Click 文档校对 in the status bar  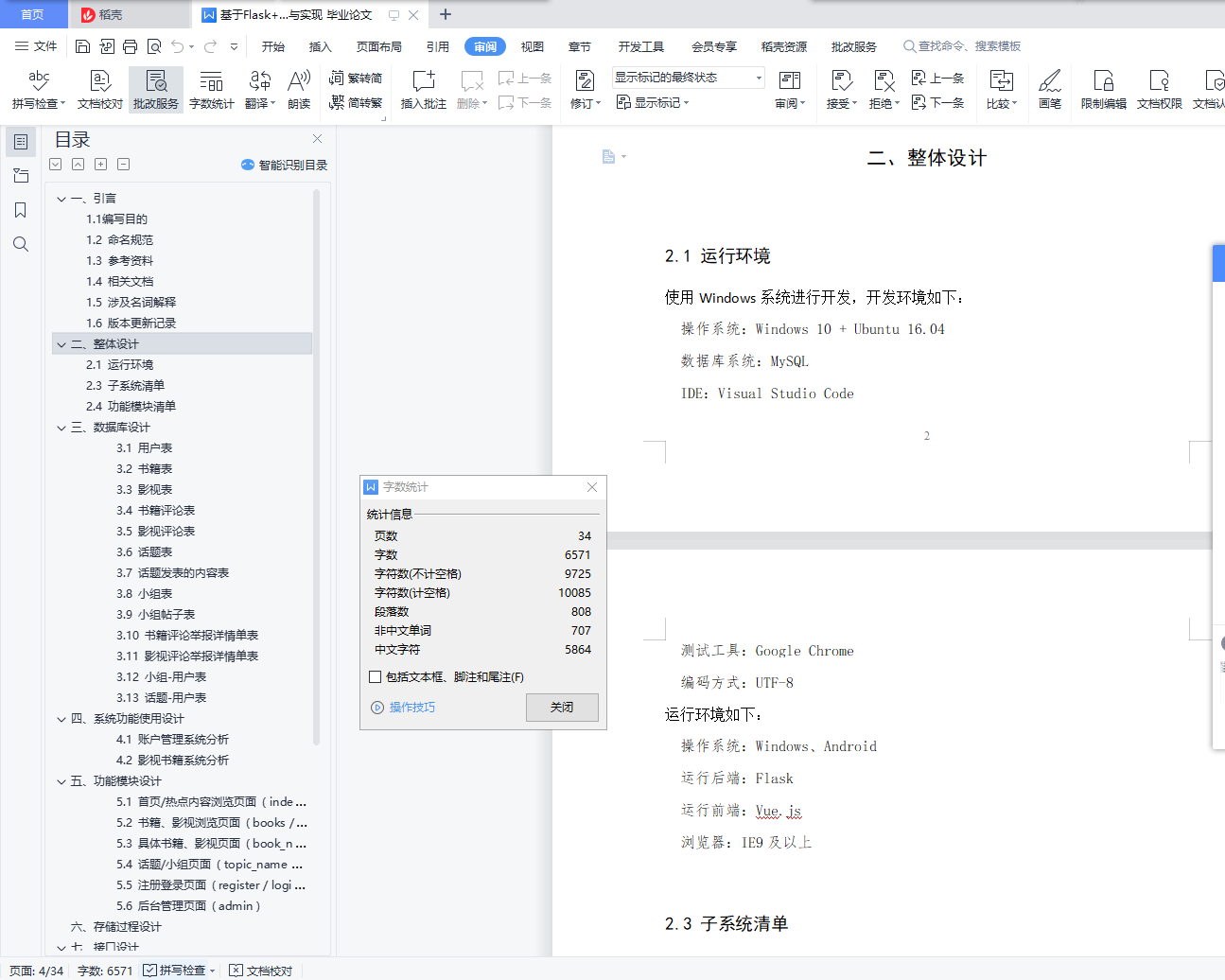coord(261,971)
